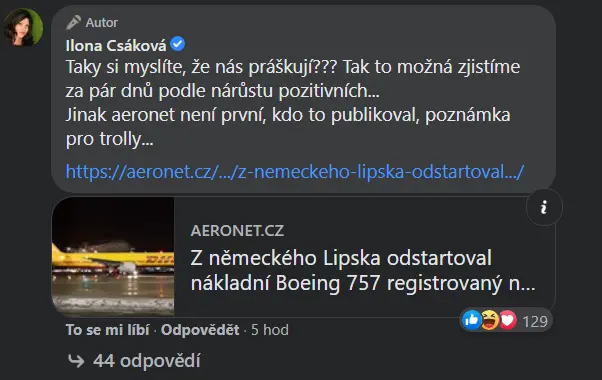Open the '5 hod' timestamp link
Image resolution: width=602 pixels, height=380 pixels.
(270, 330)
